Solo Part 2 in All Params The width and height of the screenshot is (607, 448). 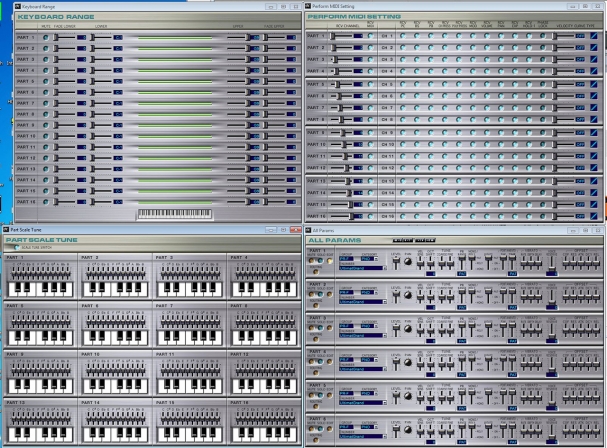[x=320, y=294]
